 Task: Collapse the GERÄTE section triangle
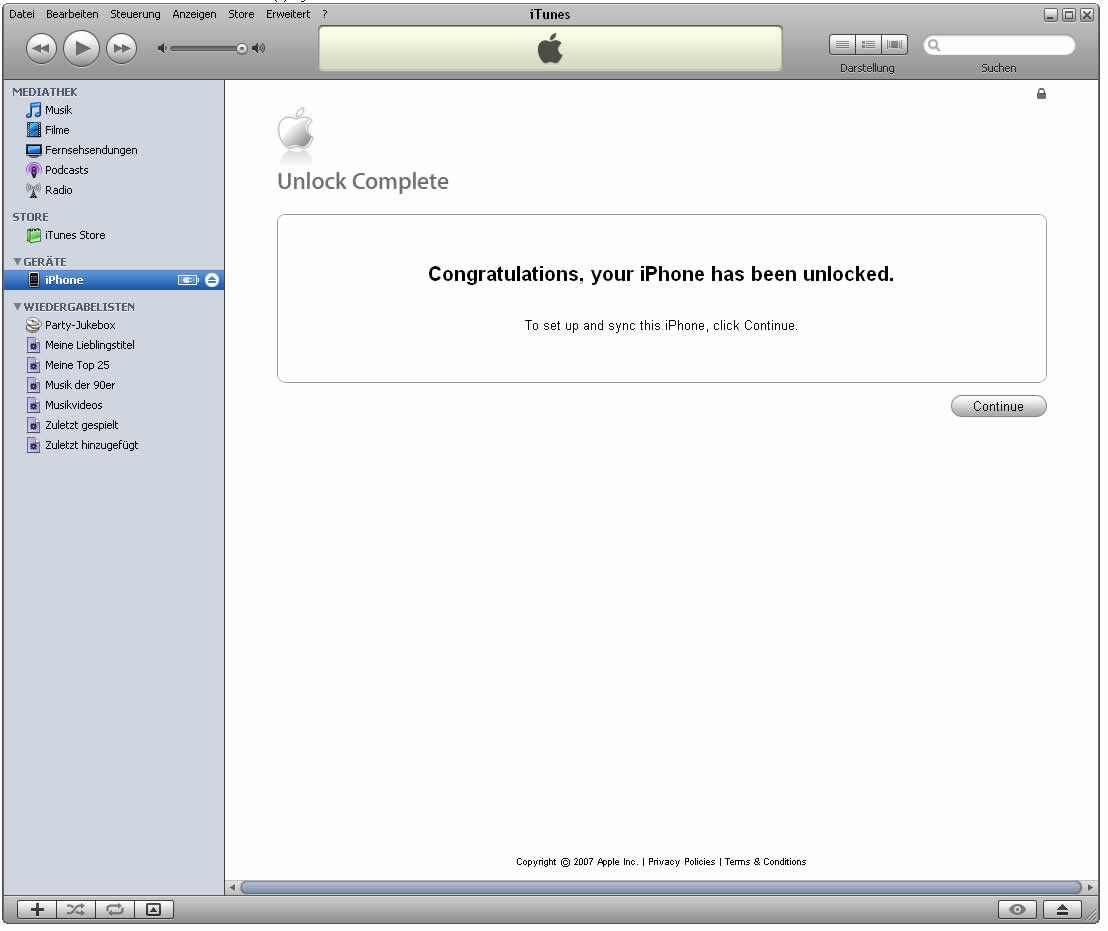(17, 261)
